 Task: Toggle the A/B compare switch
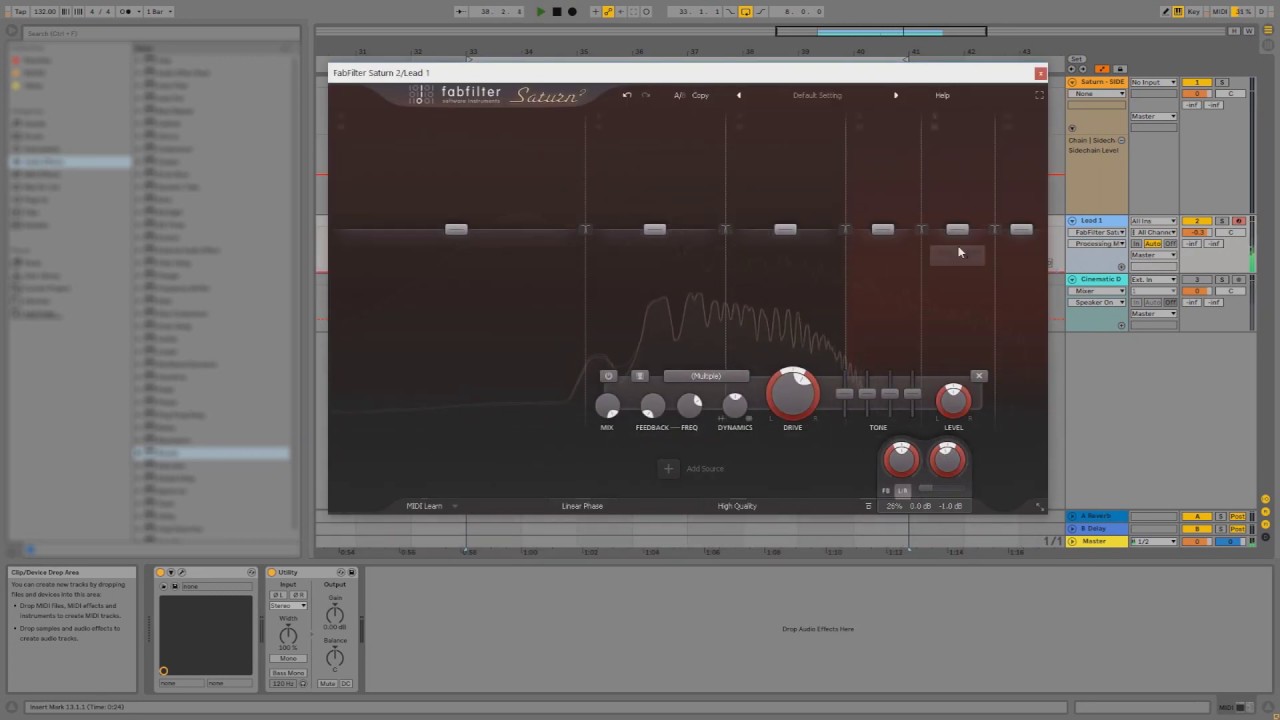coord(679,95)
